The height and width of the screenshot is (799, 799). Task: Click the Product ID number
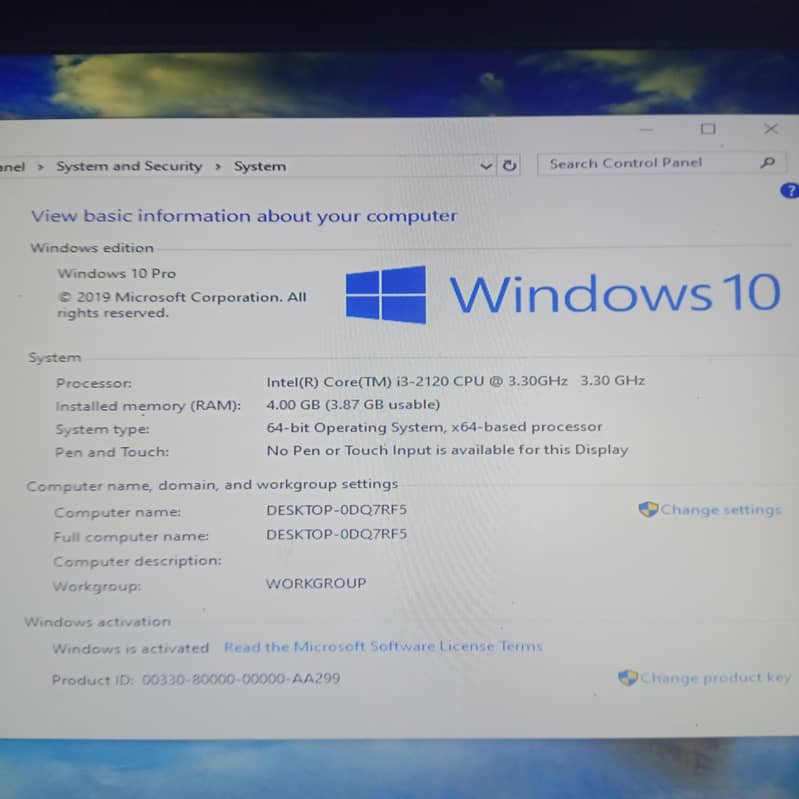[x=241, y=679]
